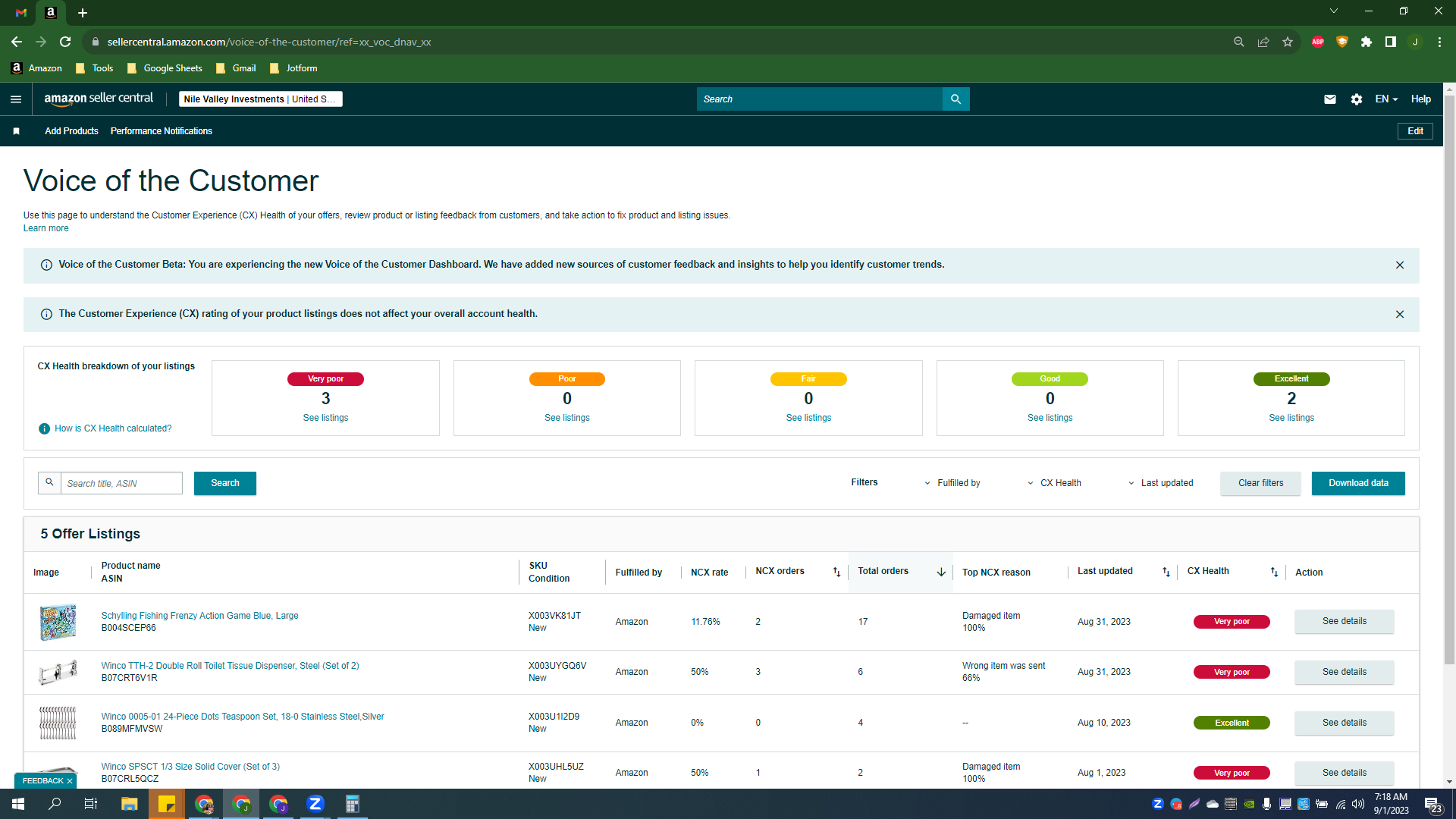Click the Edit button on the navigation bar
The width and height of the screenshot is (1456, 819).
point(1415,131)
